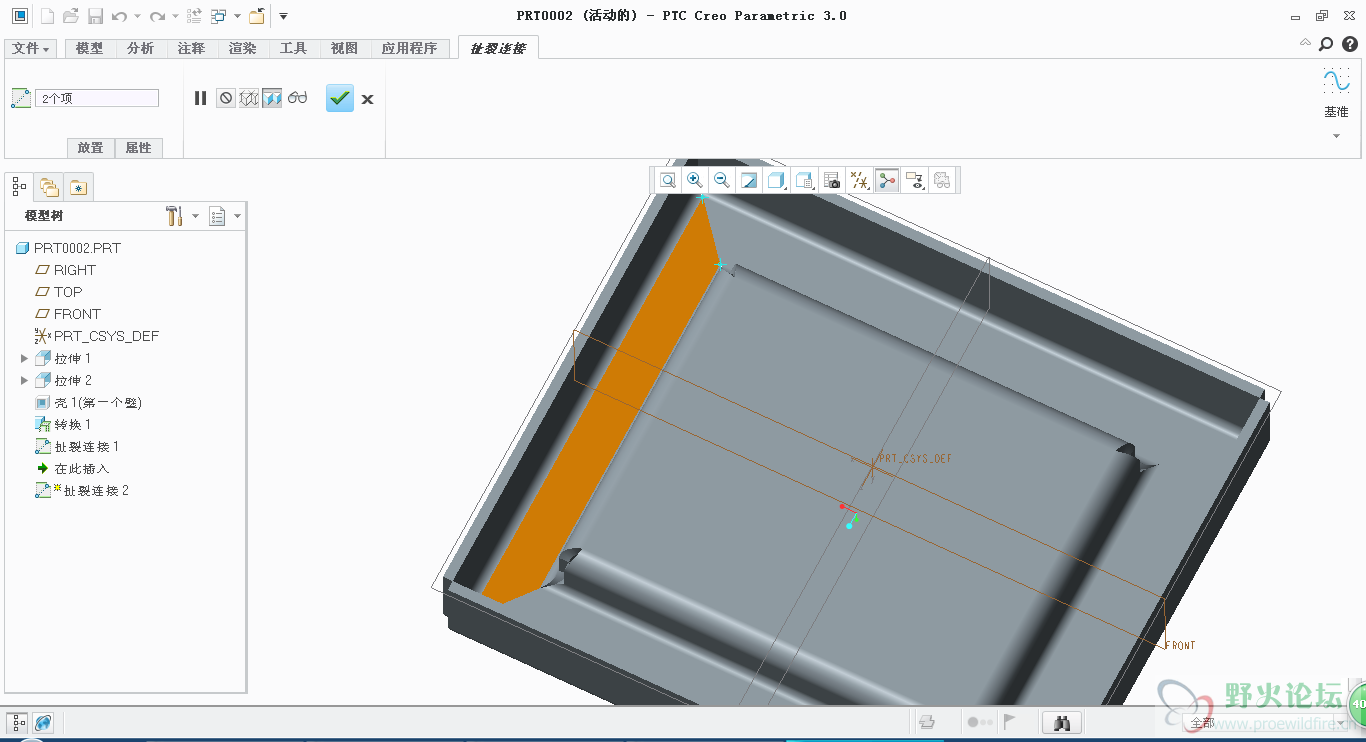Select the Favorites navigator tab
Image resolution: width=1366 pixels, height=742 pixels.
pyautogui.click(x=79, y=187)
